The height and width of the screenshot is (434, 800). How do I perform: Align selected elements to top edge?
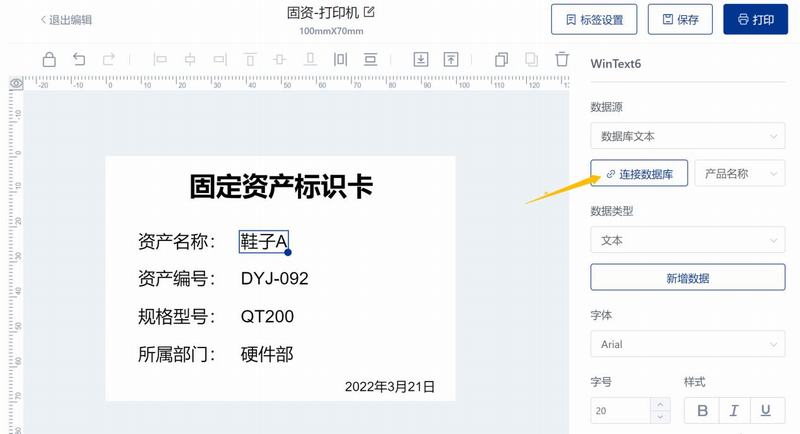pyautogui.click(x=250, y=60)
